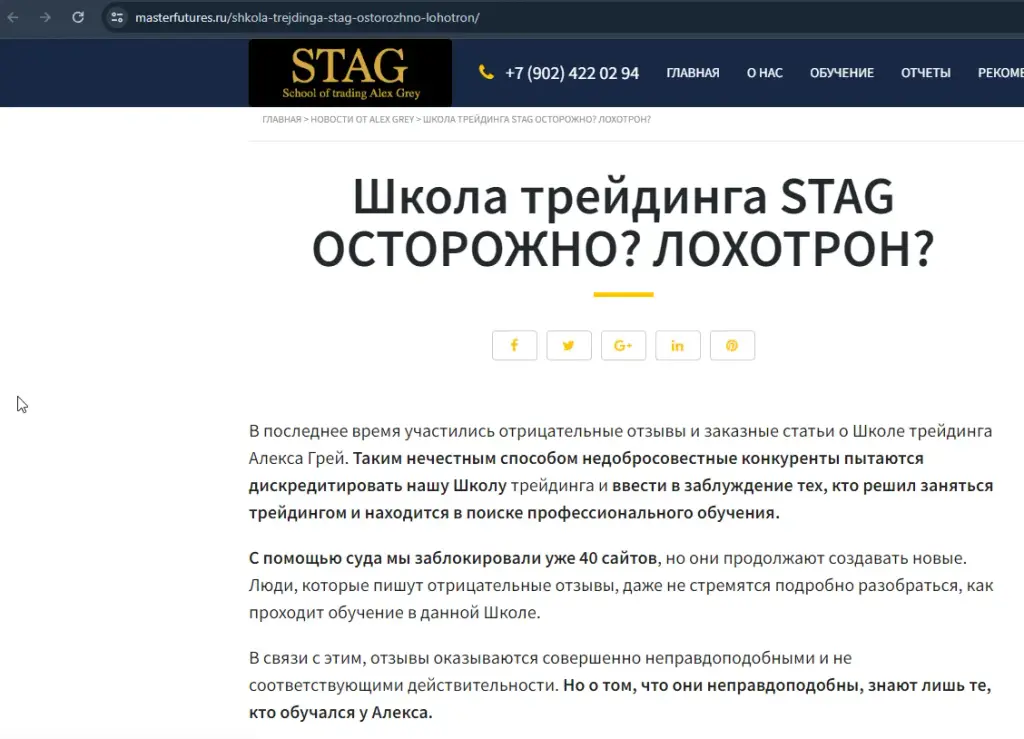
Task: Open the cut-off РЕКОМЕ menu item
Action: [x=1000, y=73]
